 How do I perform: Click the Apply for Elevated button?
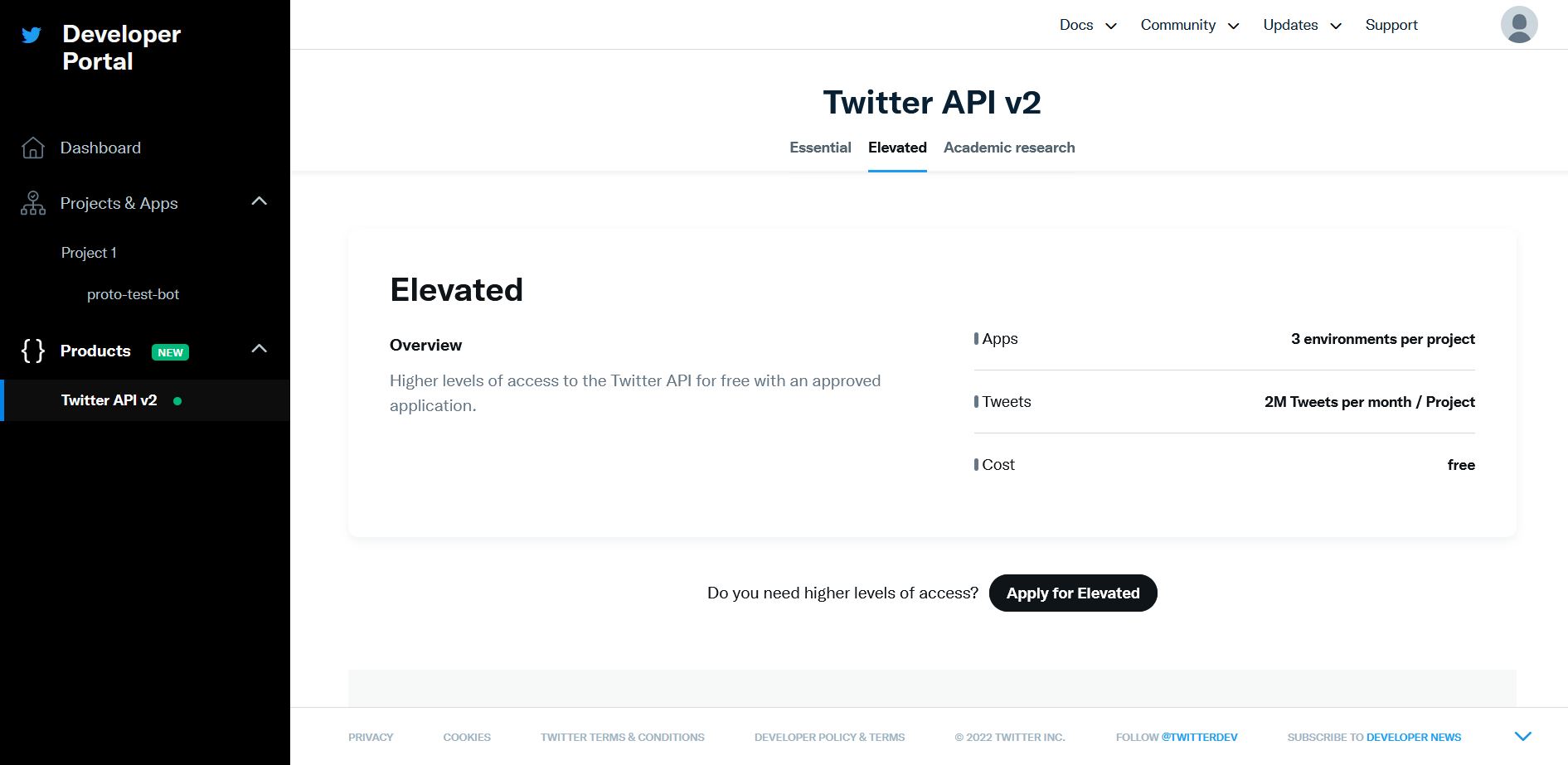(1073, 593)
